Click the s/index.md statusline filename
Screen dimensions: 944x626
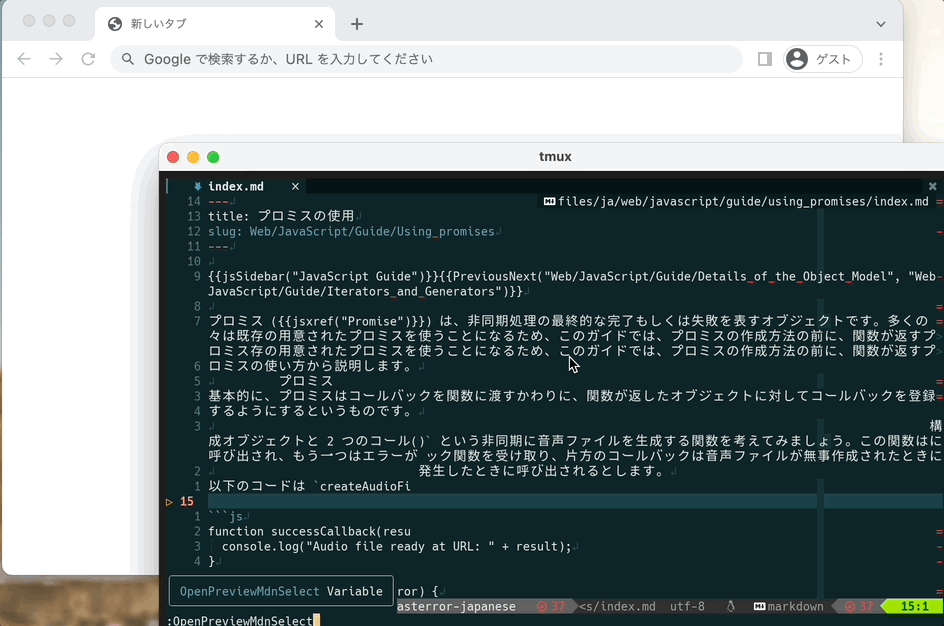617,607
